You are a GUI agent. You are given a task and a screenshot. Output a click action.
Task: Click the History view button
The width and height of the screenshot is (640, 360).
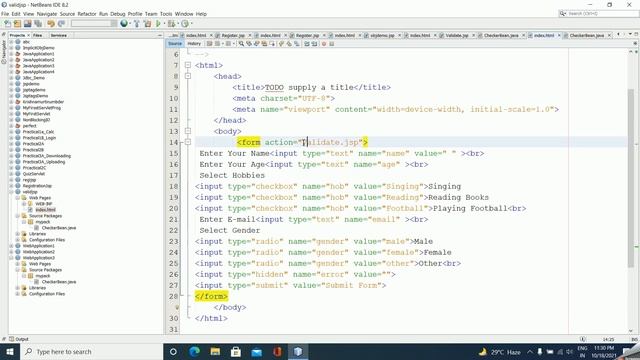pyautogui.click(x=194, y=44)
